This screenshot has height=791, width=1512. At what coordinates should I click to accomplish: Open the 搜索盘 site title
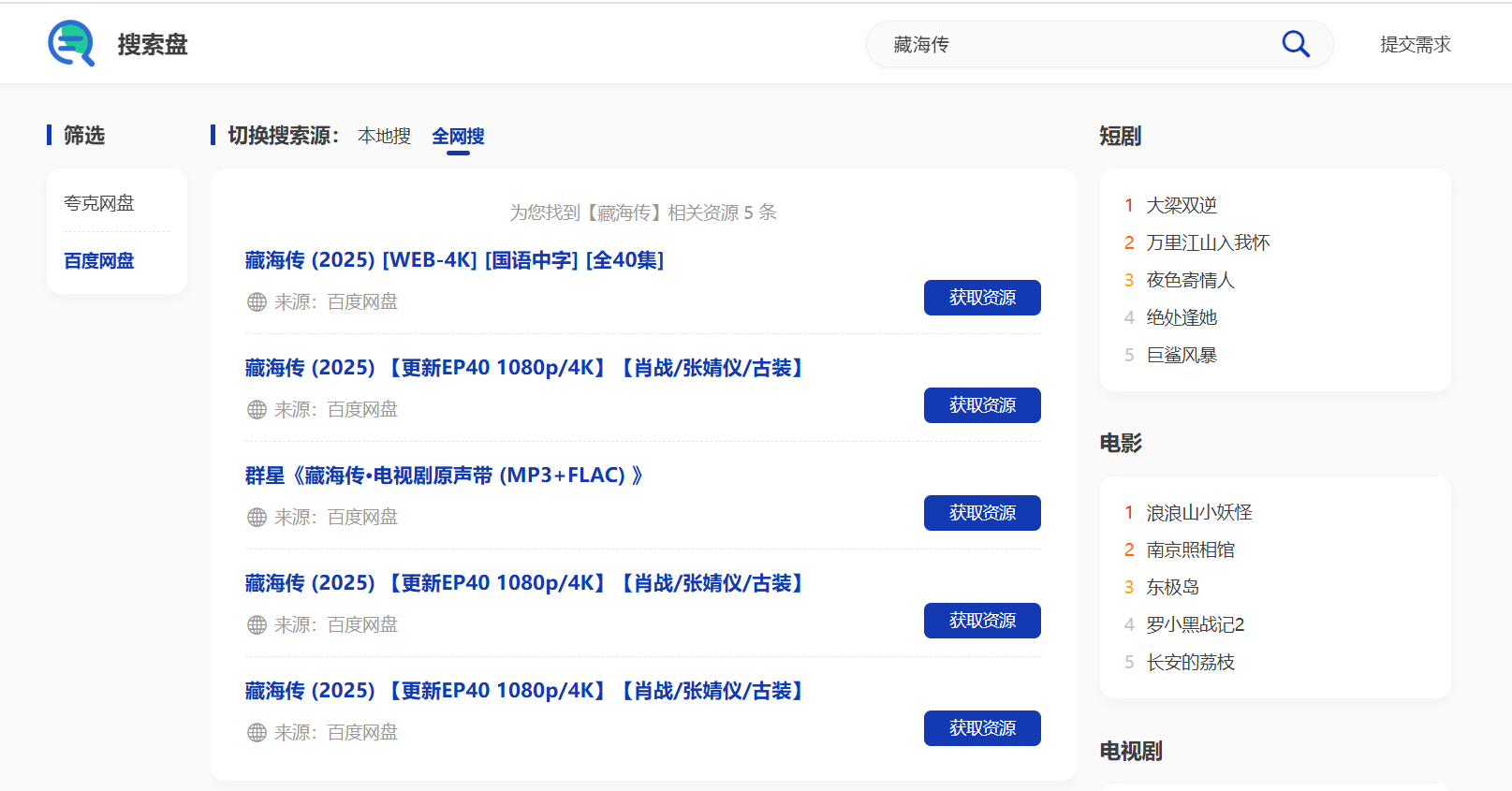click(x=153, y=44)
